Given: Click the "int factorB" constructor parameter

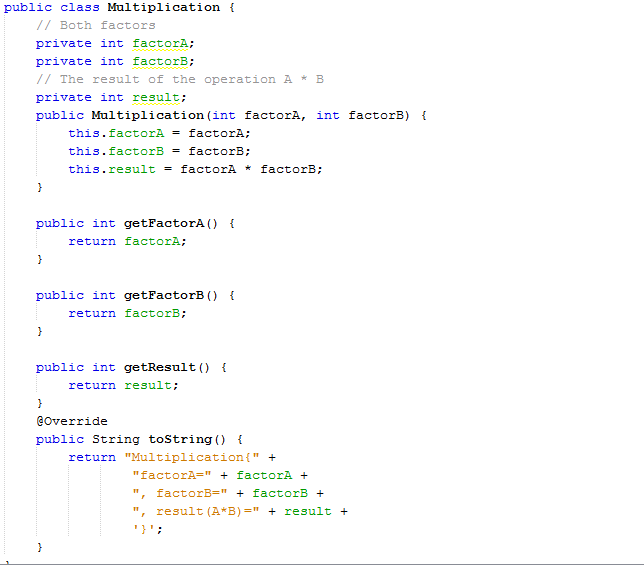Looking at the screenshot, I should click(x=362, y=115).
